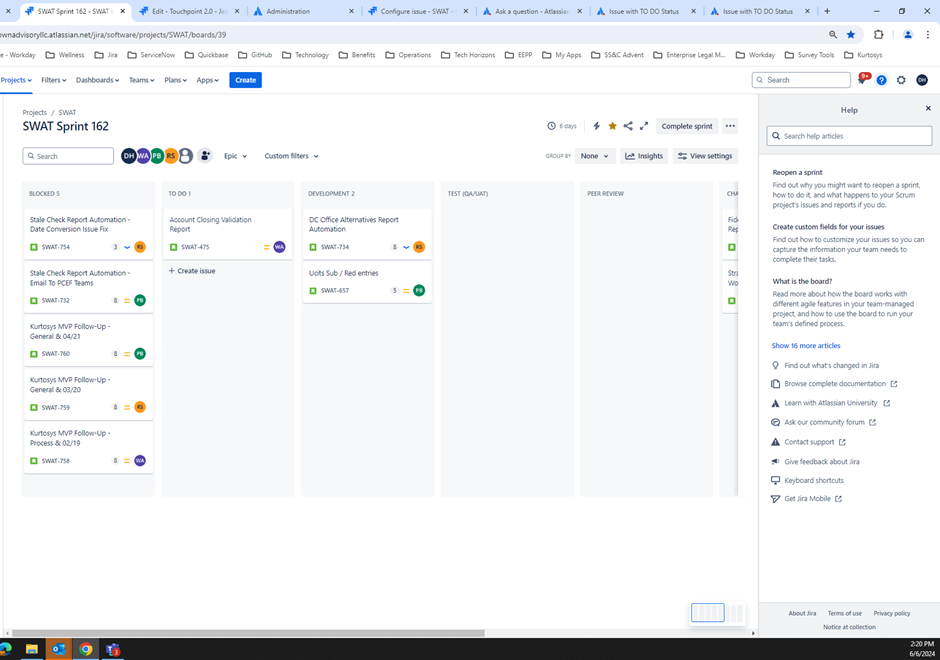This screenshot has height=660, width=940.
Task: Click the SWAT breadcrumb link
Action: pos(67,113)
